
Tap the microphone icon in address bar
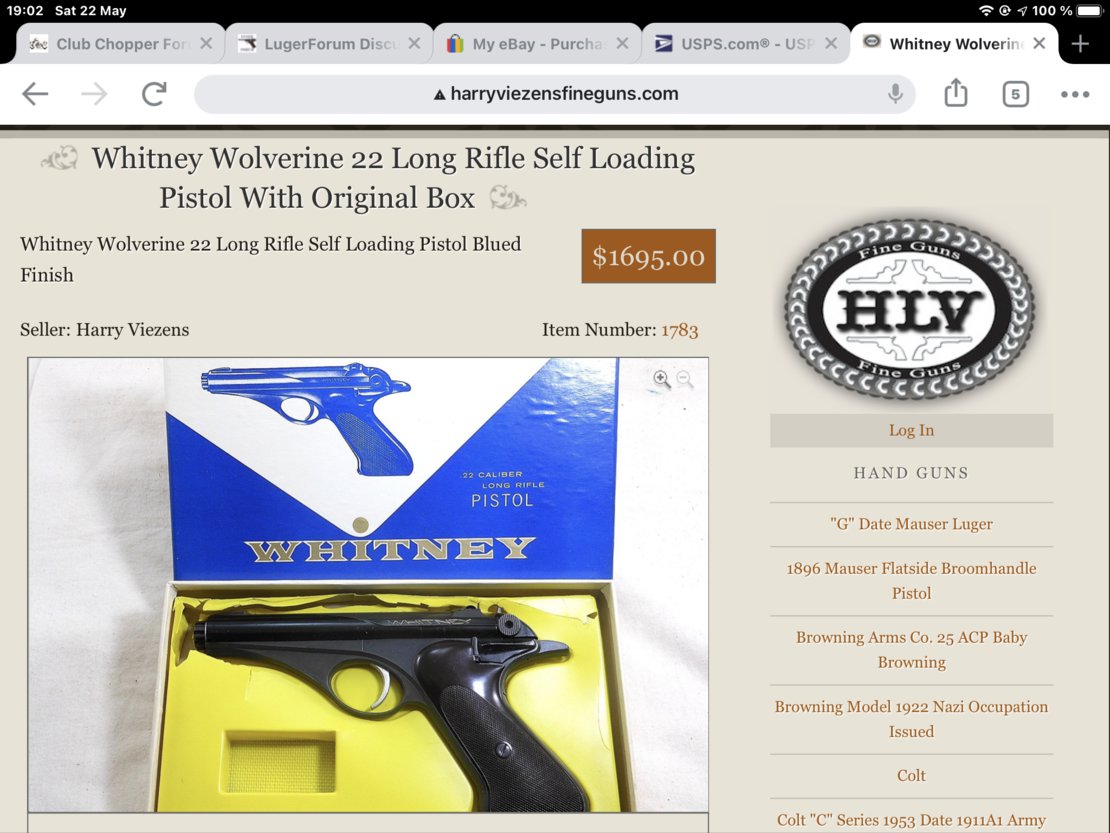tap(895, 93)
